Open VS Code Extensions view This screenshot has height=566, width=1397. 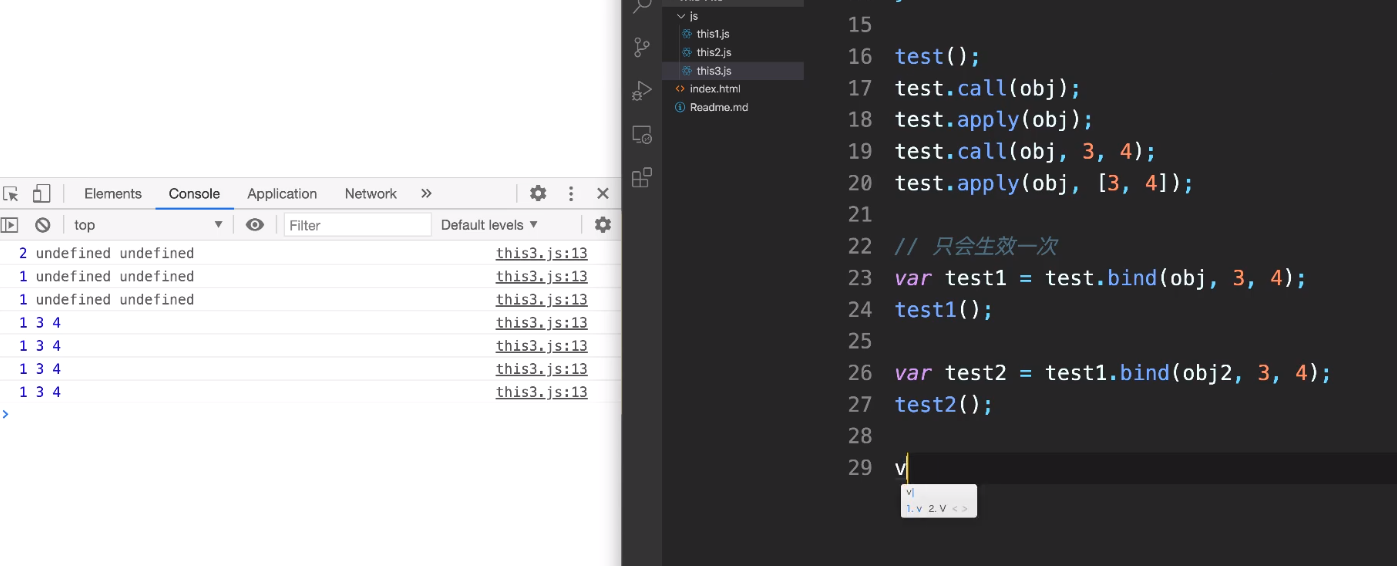point(642,178)
